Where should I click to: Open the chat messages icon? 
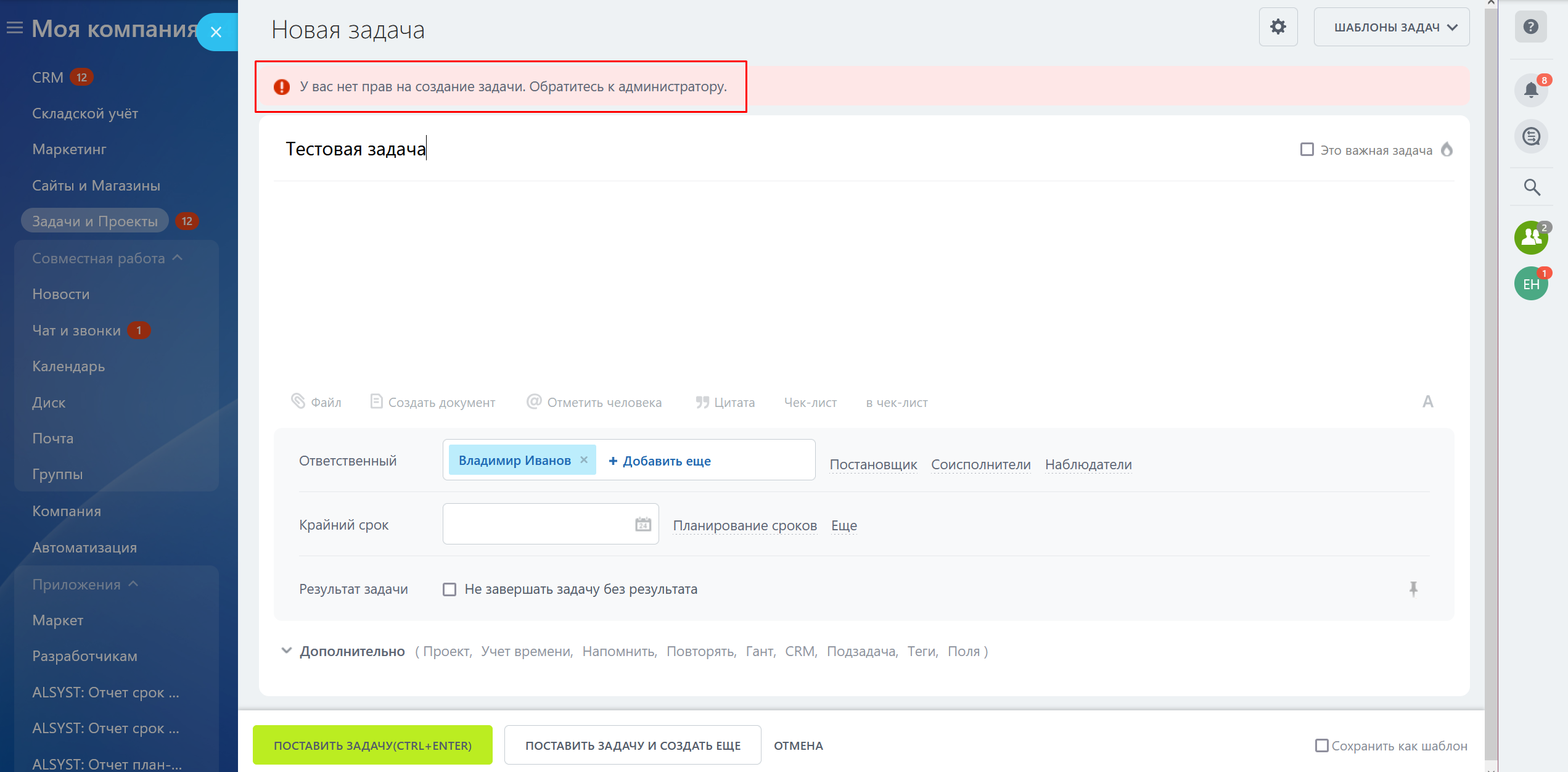(1530, 136)
